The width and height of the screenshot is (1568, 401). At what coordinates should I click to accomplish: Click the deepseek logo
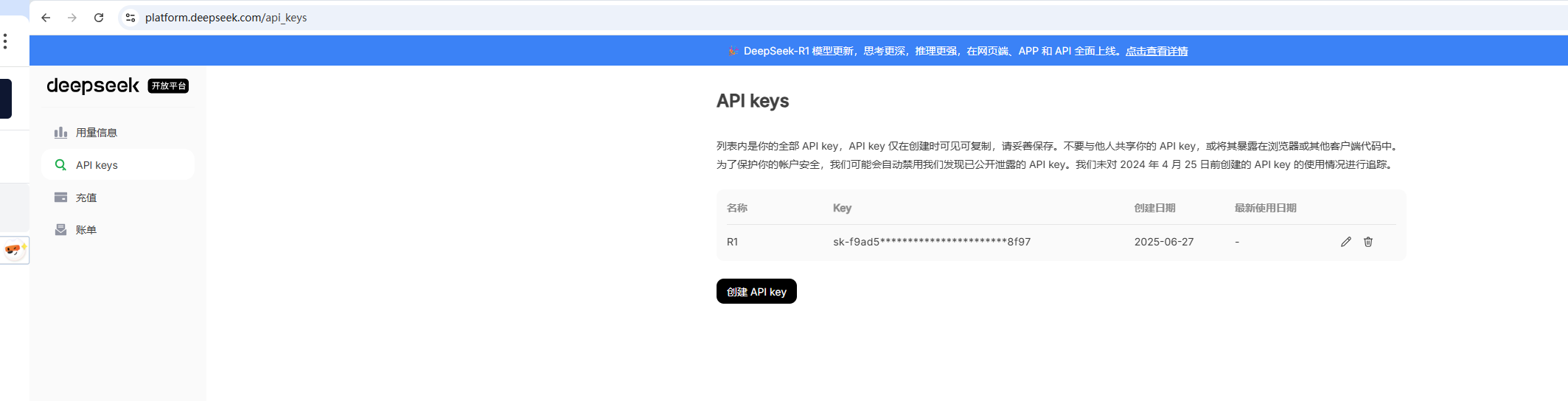[x=93, y=86]
